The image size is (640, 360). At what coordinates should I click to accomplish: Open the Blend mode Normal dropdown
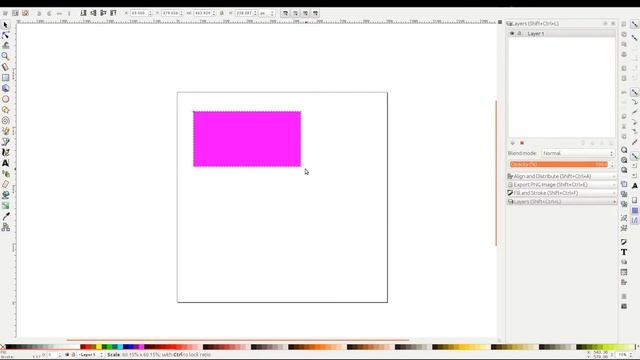578,153
